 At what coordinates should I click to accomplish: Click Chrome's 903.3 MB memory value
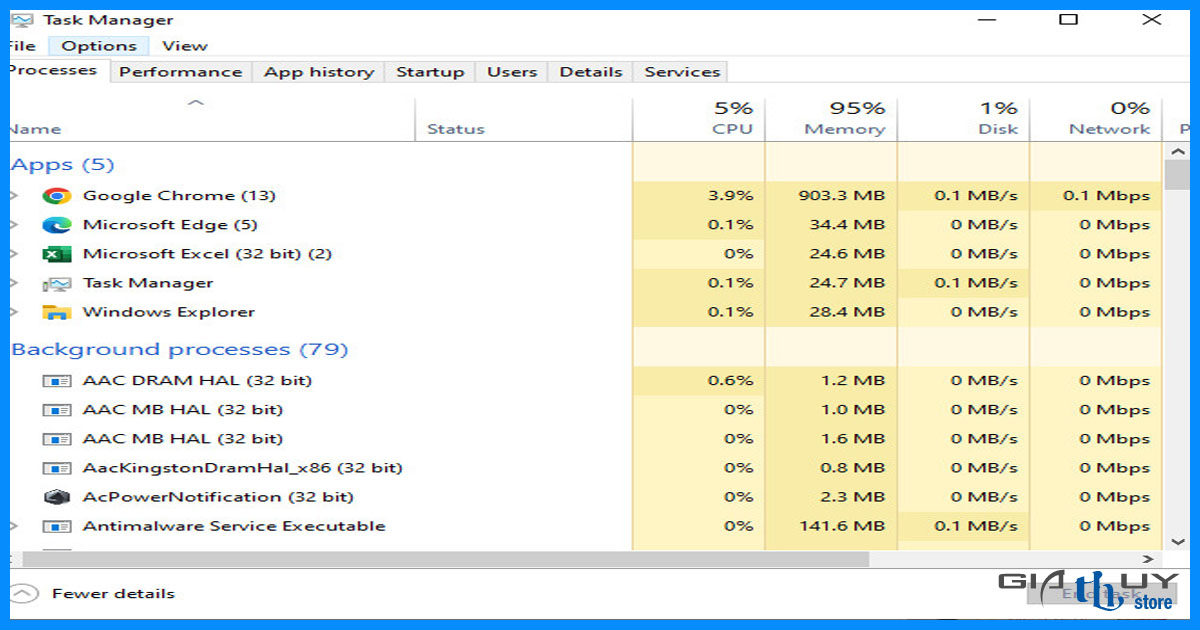[842, 196]
